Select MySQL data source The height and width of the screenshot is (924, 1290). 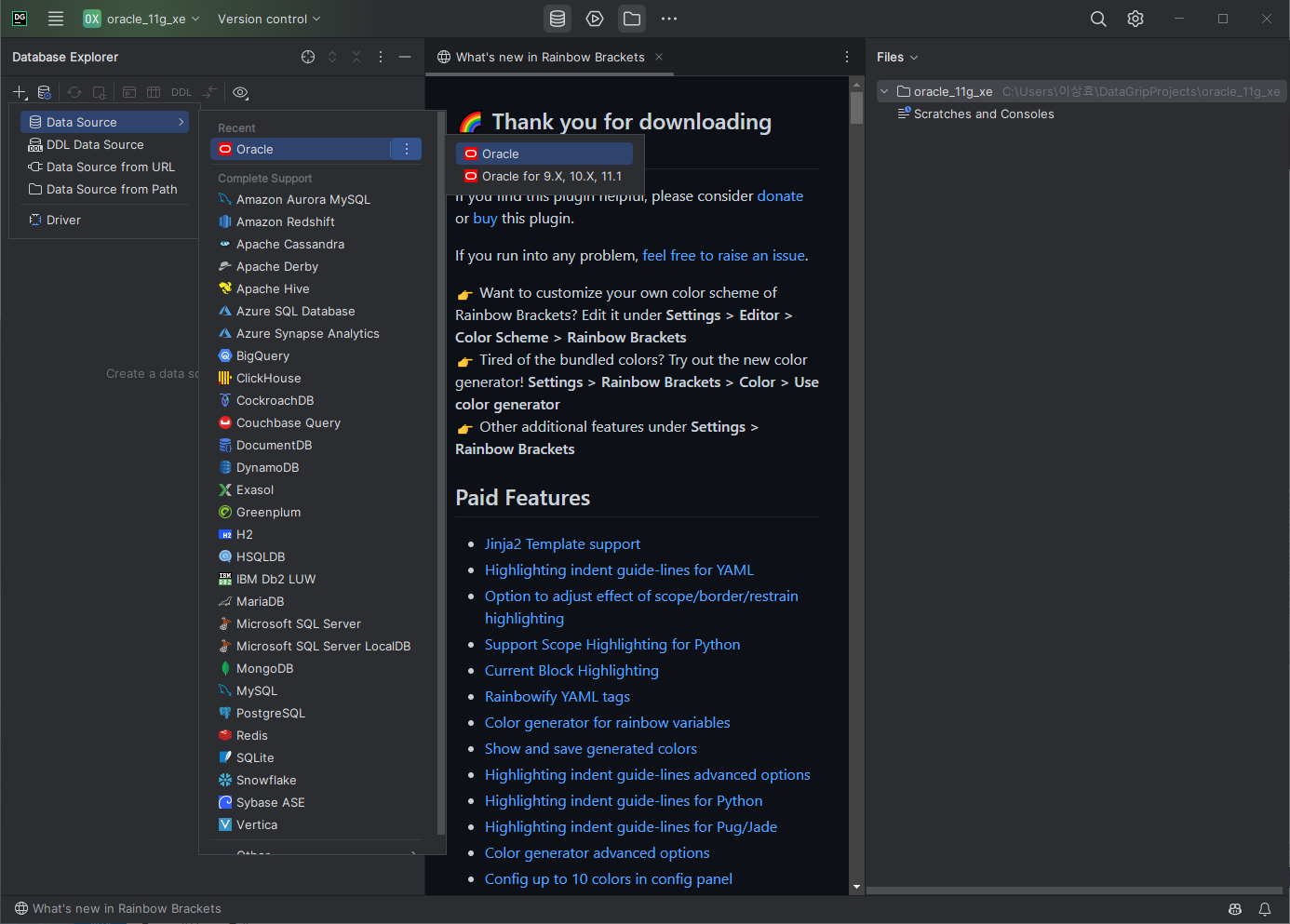point(316,690)
